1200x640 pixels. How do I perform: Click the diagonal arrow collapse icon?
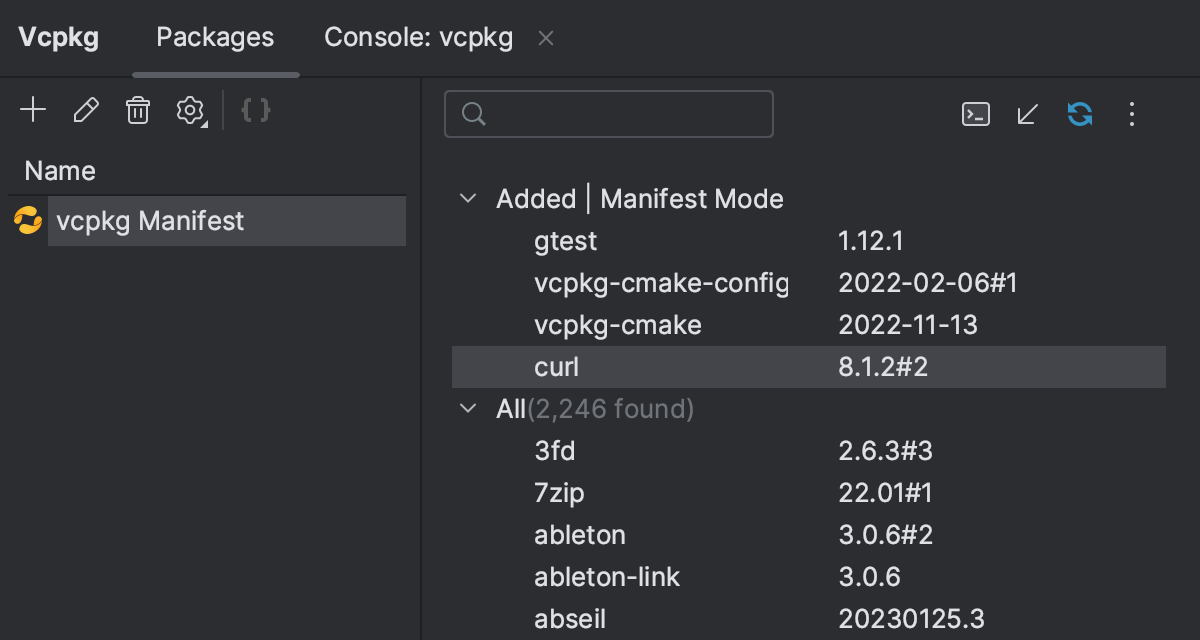coord(1027,114)
